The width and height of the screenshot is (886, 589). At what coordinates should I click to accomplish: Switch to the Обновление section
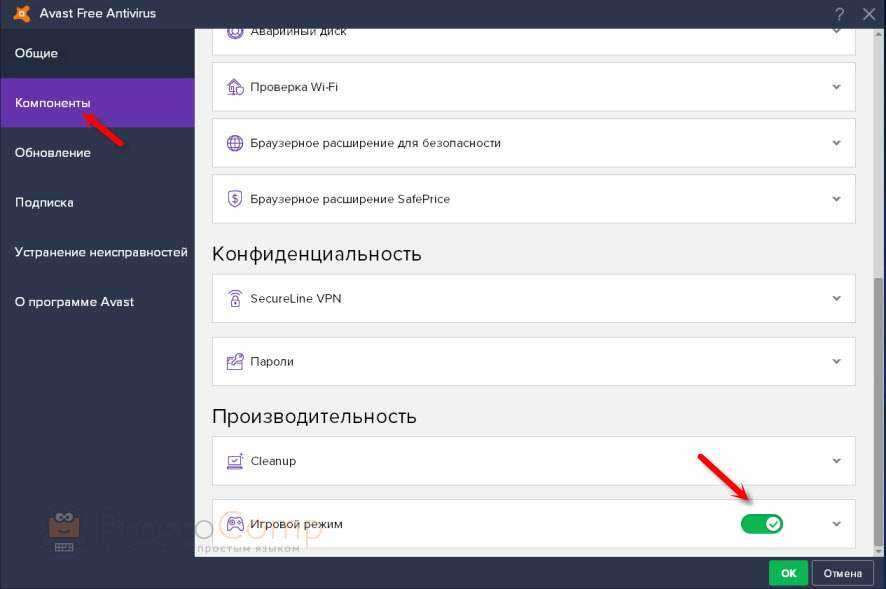pyautogui.click(x=53, y=152)
